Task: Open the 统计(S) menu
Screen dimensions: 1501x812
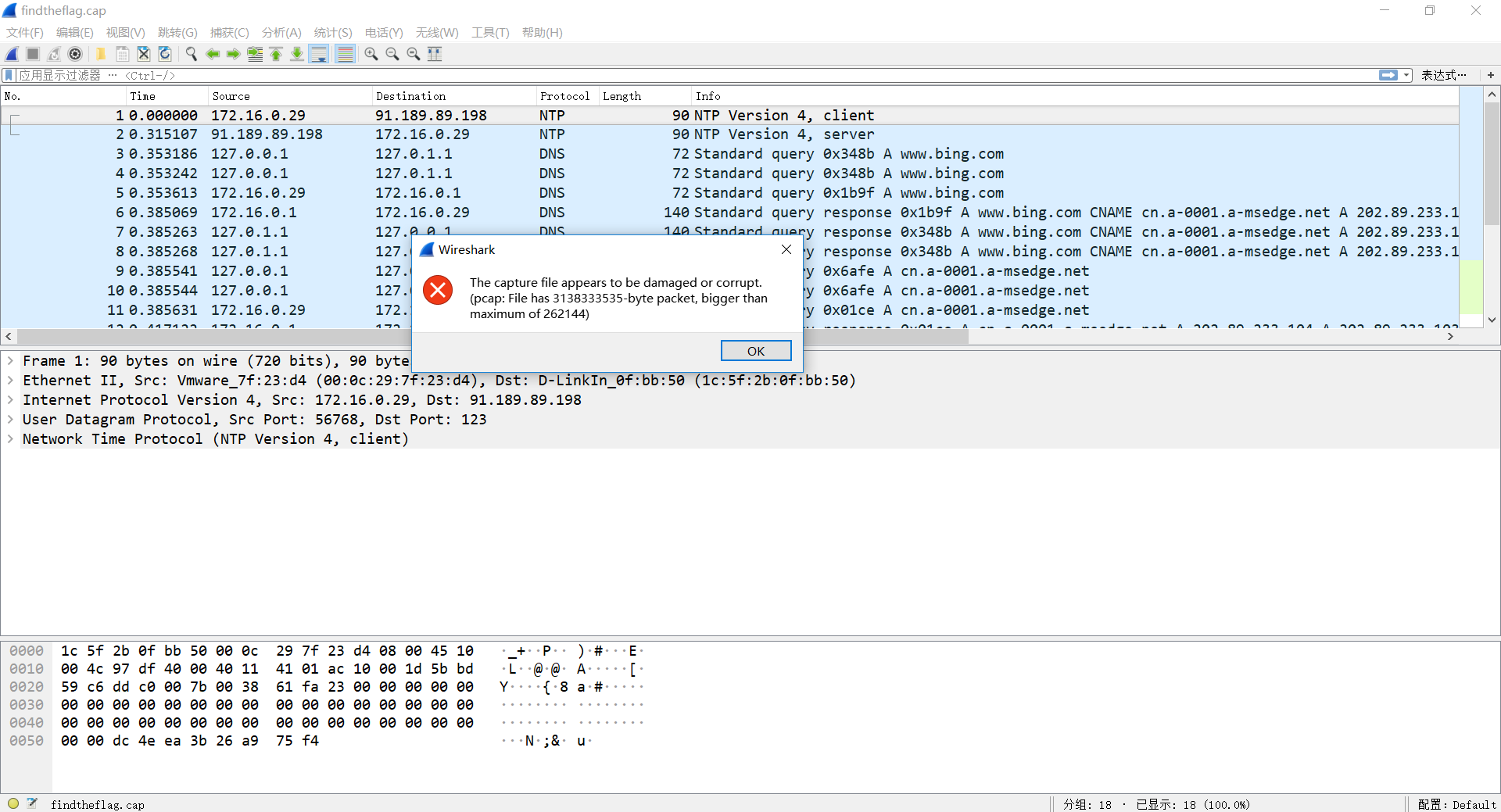Action: 332,32
